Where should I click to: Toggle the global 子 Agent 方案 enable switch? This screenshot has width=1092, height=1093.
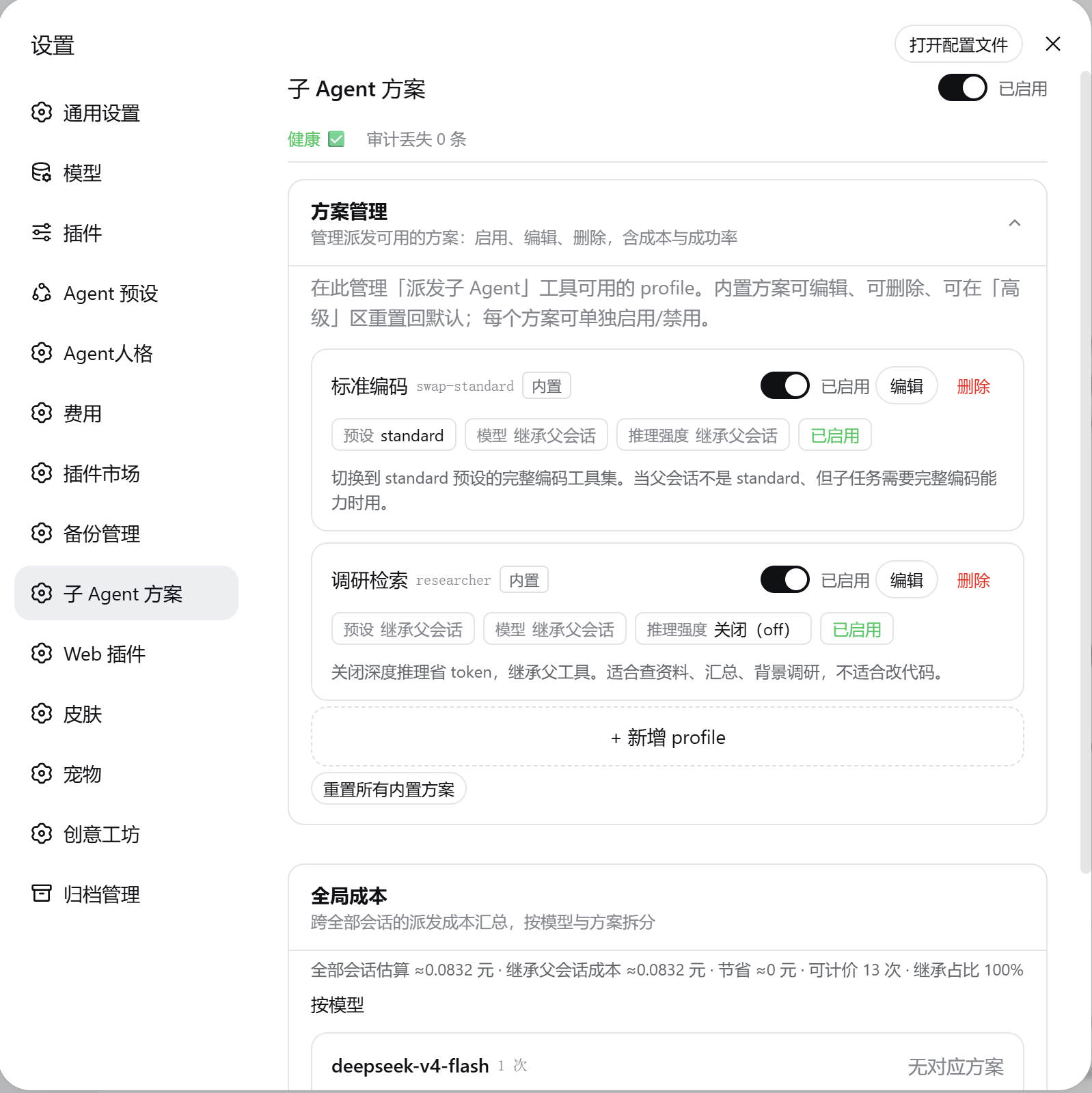point(962,88)
